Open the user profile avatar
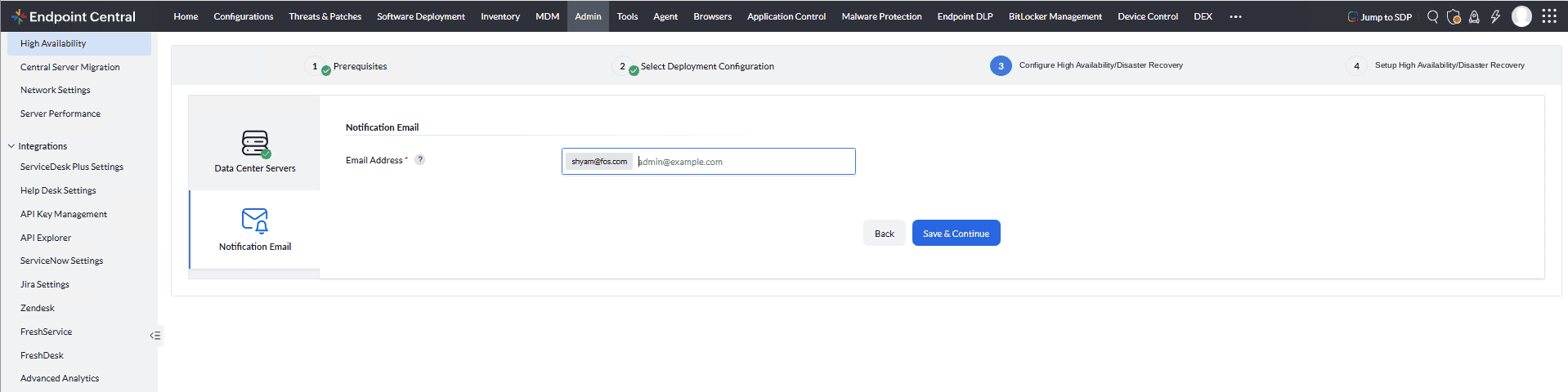The width and height of the screenshot is (1568, 392). (1521, 16)
